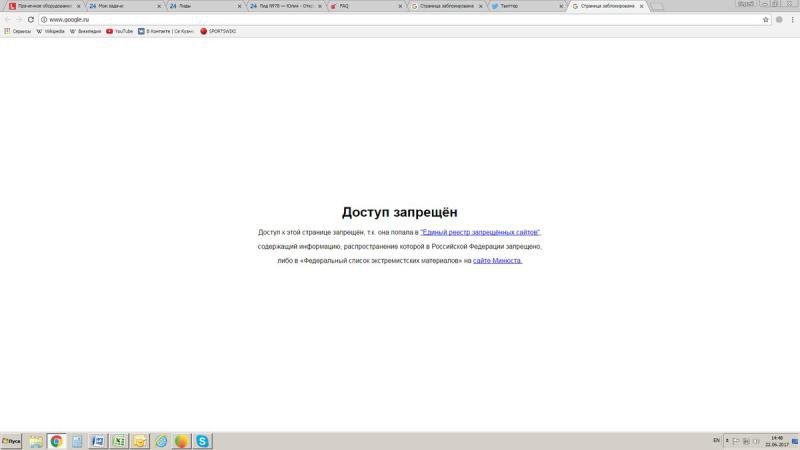The width and height of the screenshot is (800, 450).
Task: Click the browser back arrow
Action: click(7, 19)
